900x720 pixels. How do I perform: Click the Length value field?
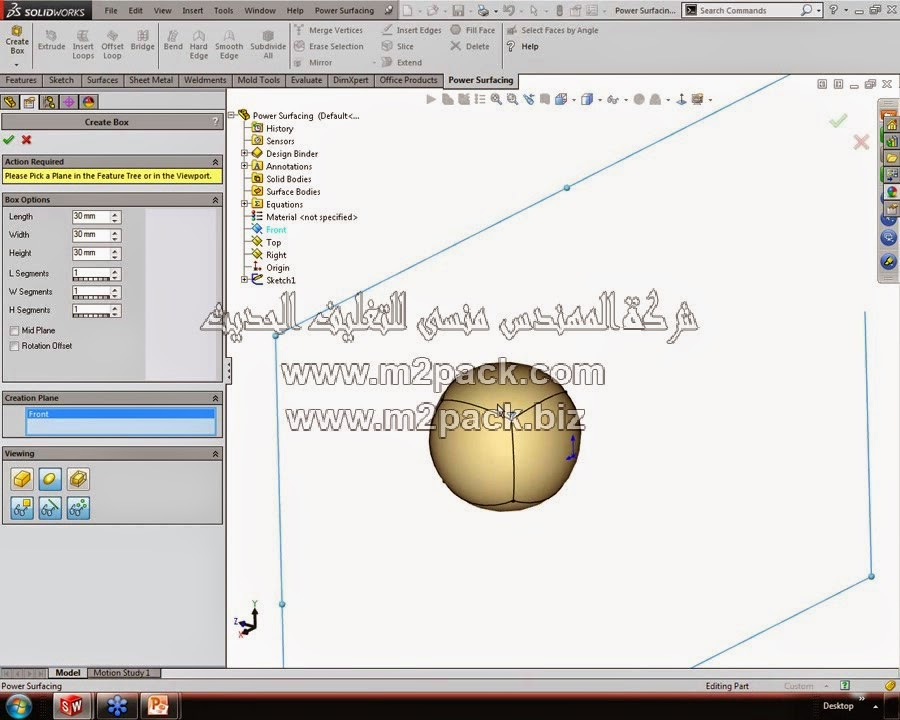coord(91,216)
